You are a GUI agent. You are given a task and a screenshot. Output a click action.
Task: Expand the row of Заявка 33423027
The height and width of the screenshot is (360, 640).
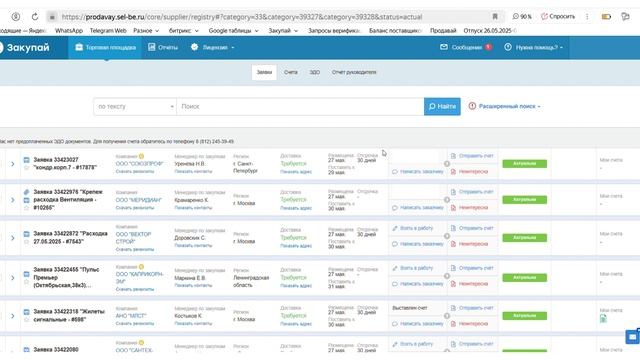13,164
